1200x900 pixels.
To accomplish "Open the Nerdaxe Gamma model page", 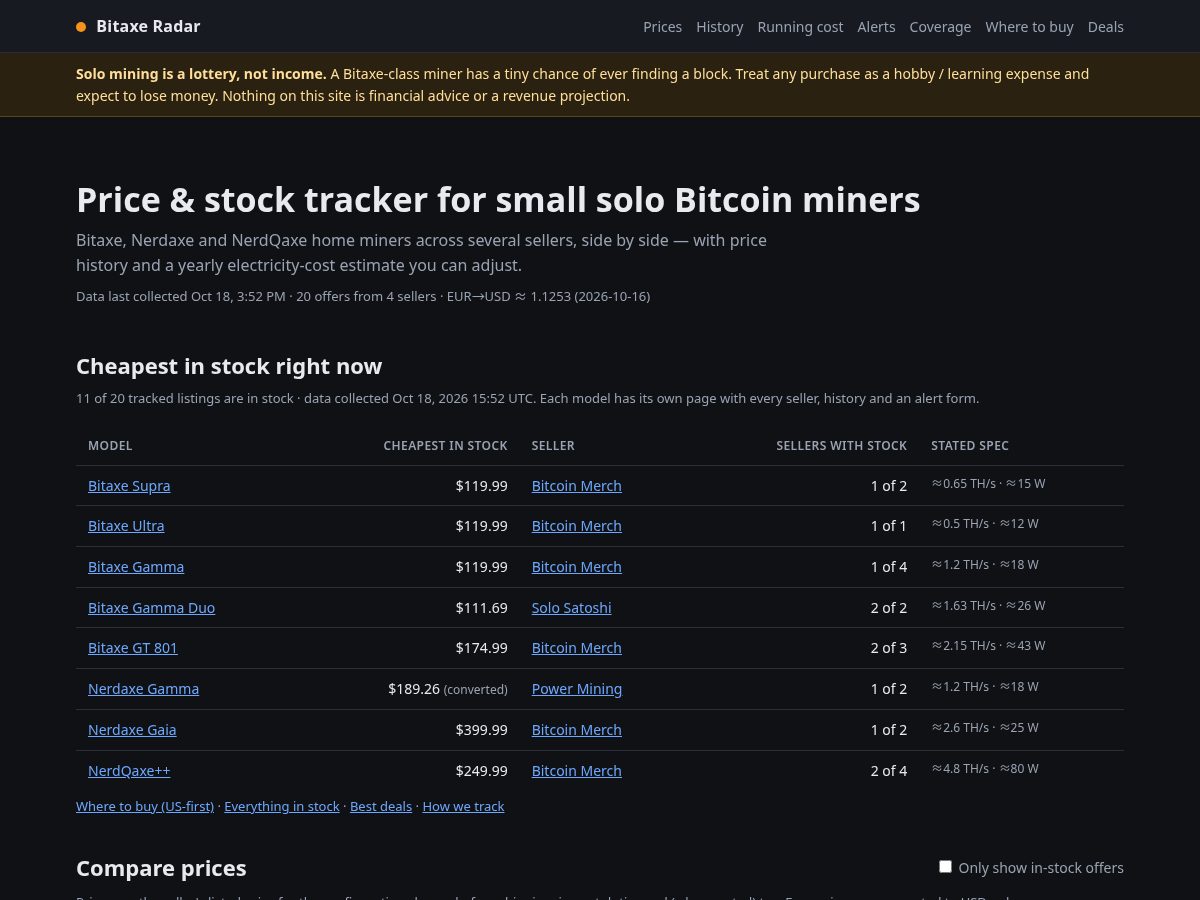I will tap(143, 689).
